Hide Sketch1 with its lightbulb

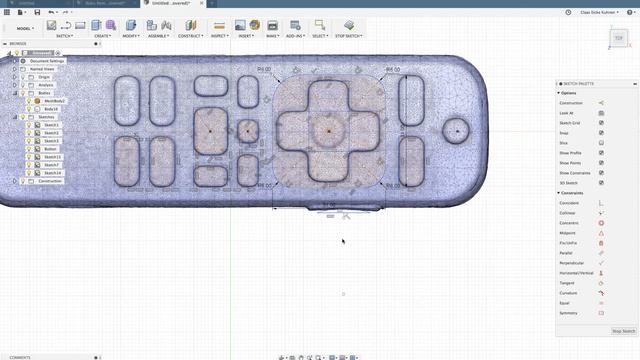coord(29,125)
